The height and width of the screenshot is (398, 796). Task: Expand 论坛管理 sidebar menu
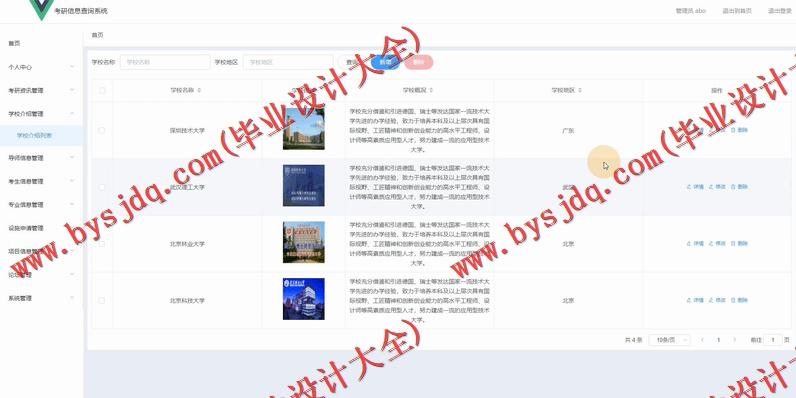point(41,275)
